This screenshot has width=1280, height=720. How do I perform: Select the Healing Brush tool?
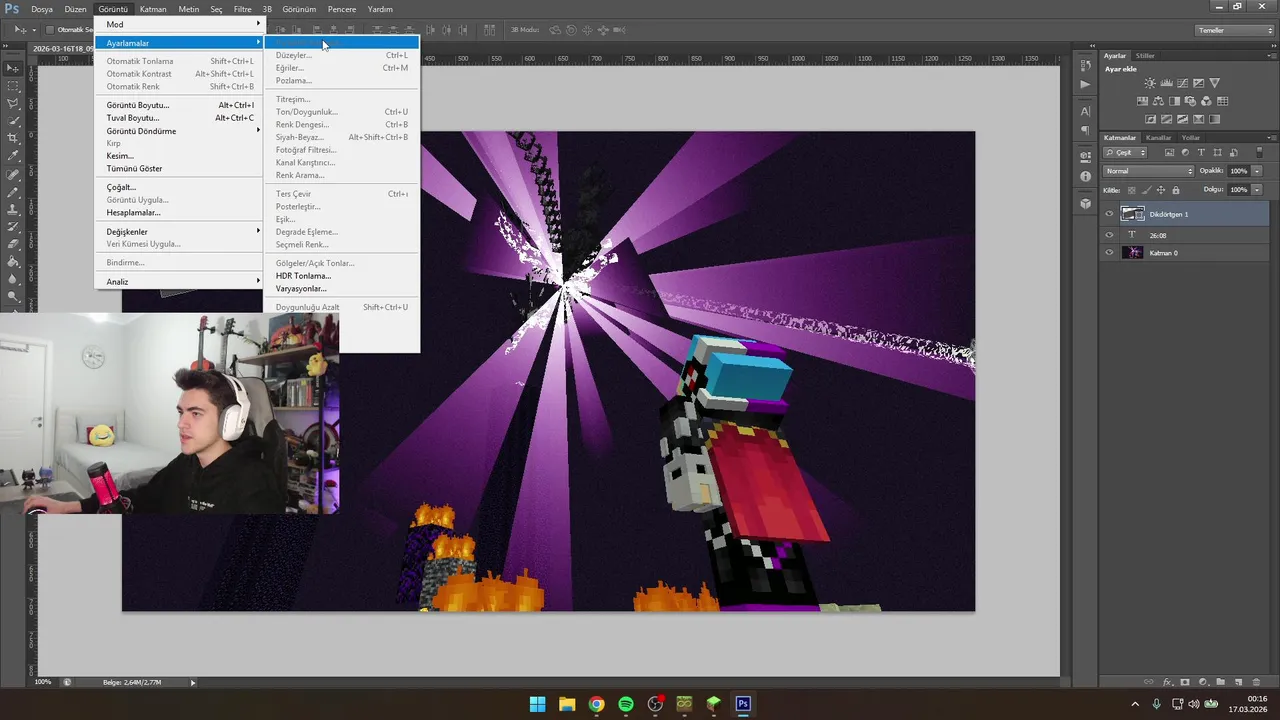click(13, 174)
